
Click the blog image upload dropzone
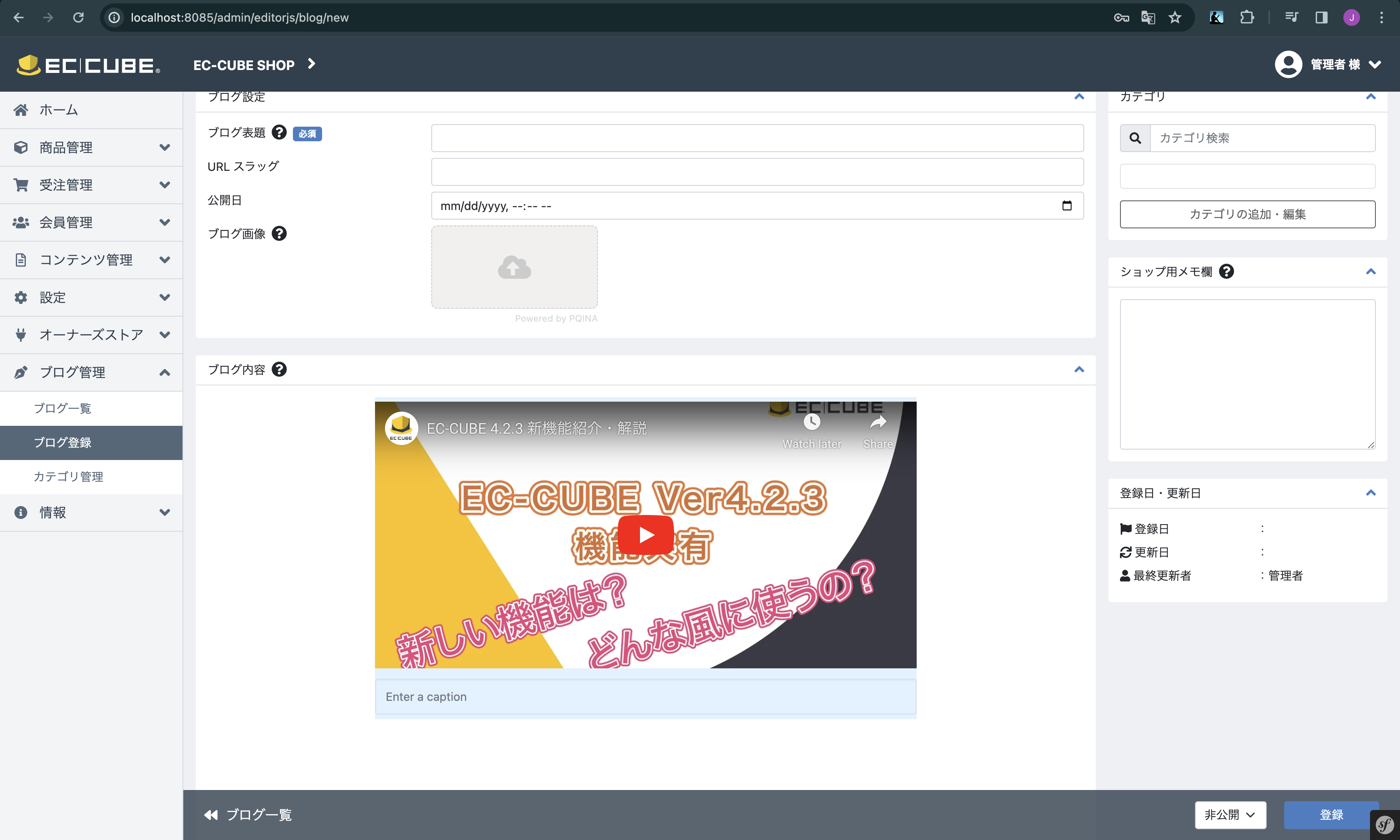pyautogui.click(x=515, y=267)
